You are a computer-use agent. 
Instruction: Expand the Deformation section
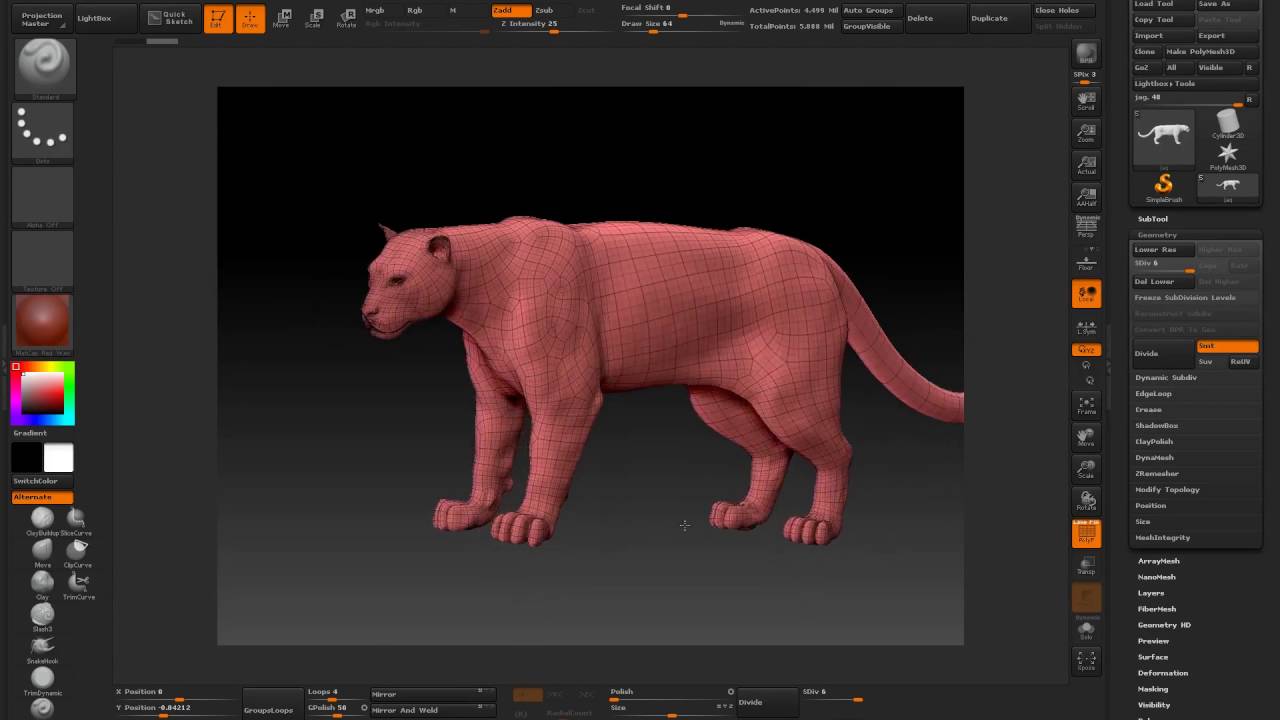click(1163, 673)
